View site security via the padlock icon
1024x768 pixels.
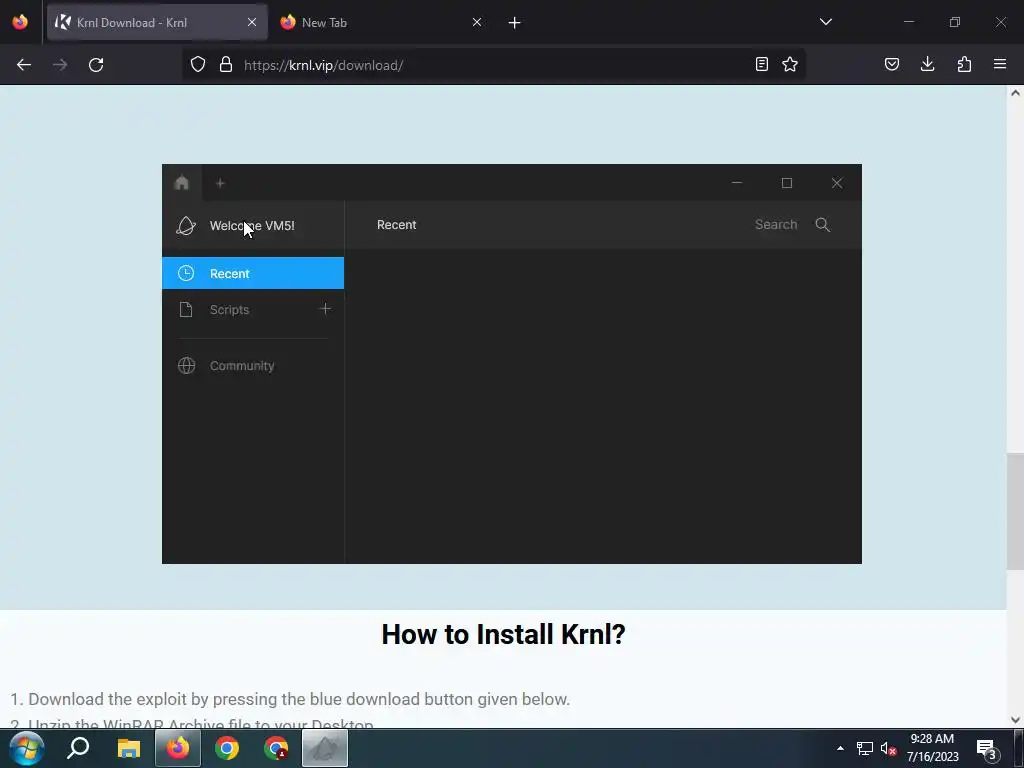[x=226, y=65]
